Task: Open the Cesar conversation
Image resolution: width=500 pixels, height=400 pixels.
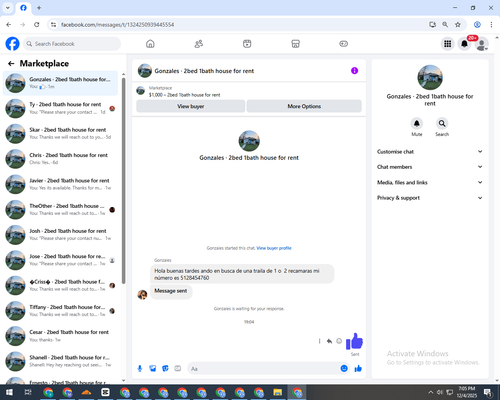Action: (x=60, y=336)
